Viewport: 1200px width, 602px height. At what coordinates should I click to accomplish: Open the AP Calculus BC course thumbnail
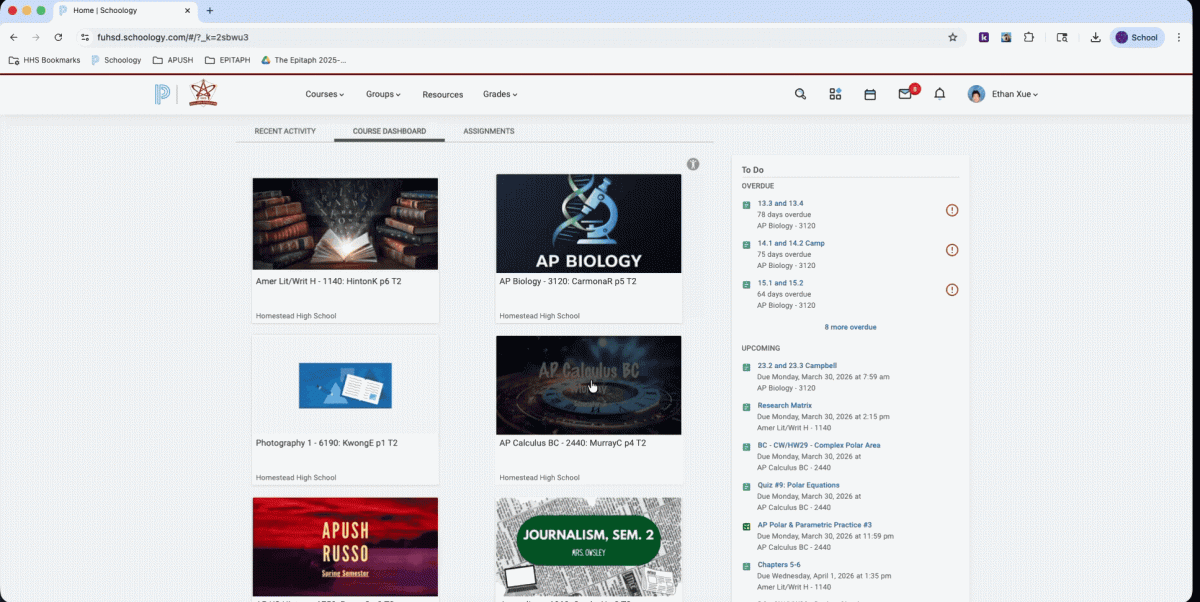588,385
